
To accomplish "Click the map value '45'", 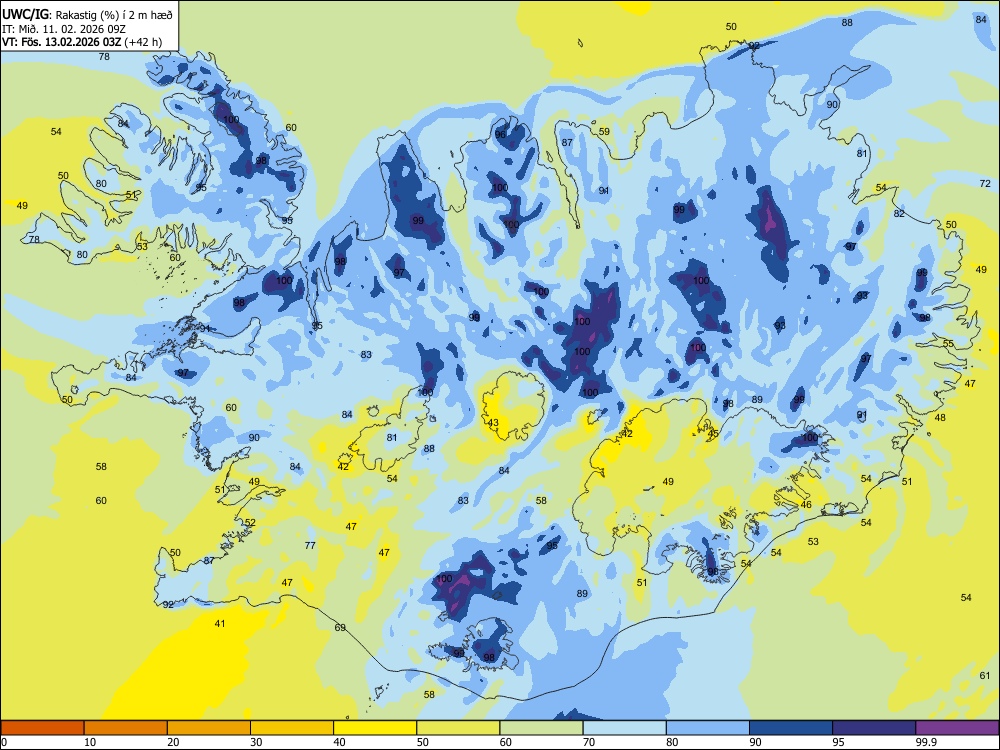I will point(713,434).
